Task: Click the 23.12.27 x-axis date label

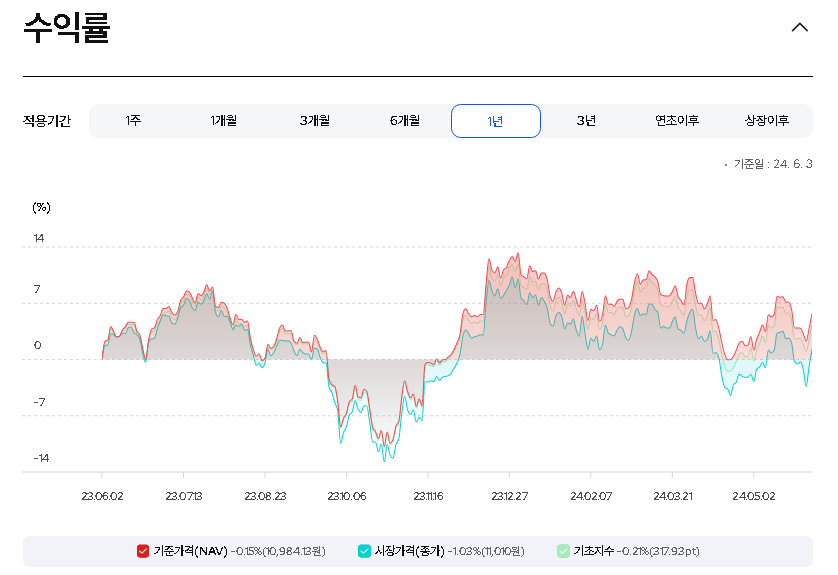Action: coord(509,496)
